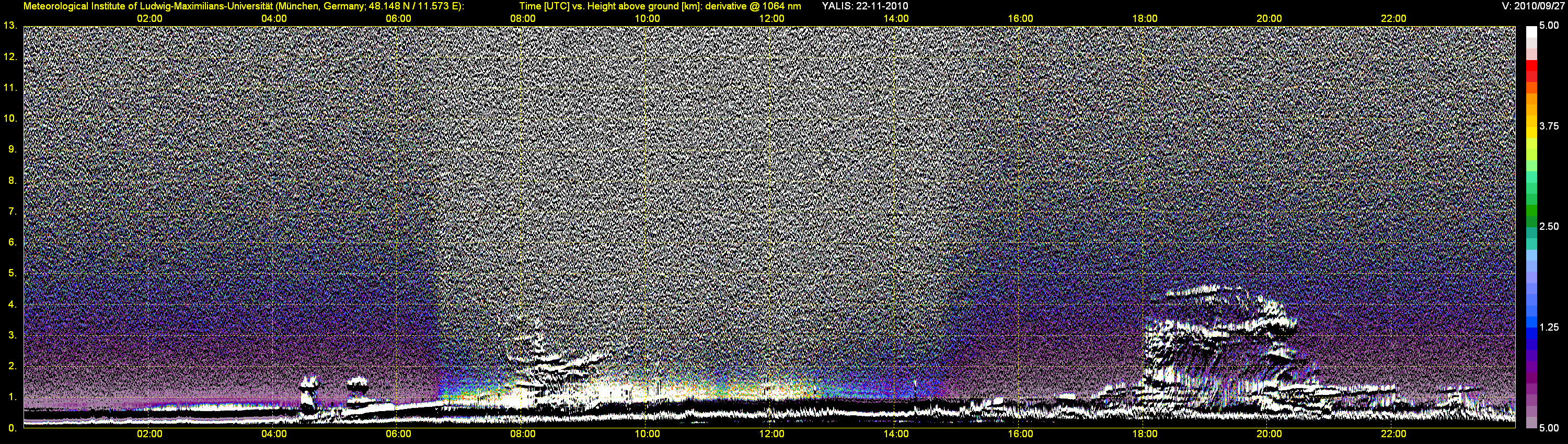1568x444 pixels.
Task: Click the 5.00 value below the color scale
Action: click(x=1549, y=428)
